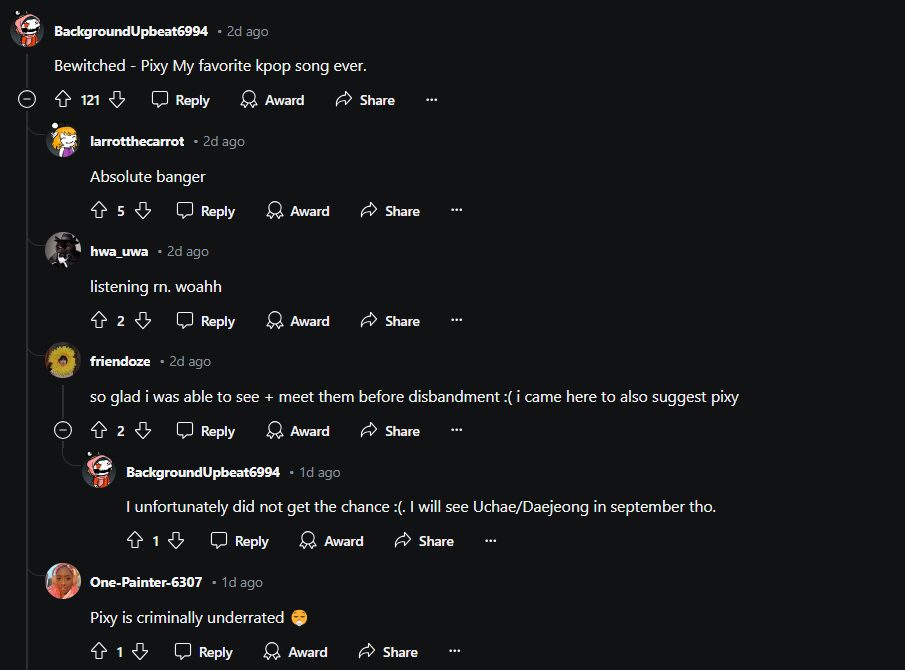Share BackgroundUpbeat6994's reply about Uchae/Daejeong
905x670 pixels.
(424, 541)
